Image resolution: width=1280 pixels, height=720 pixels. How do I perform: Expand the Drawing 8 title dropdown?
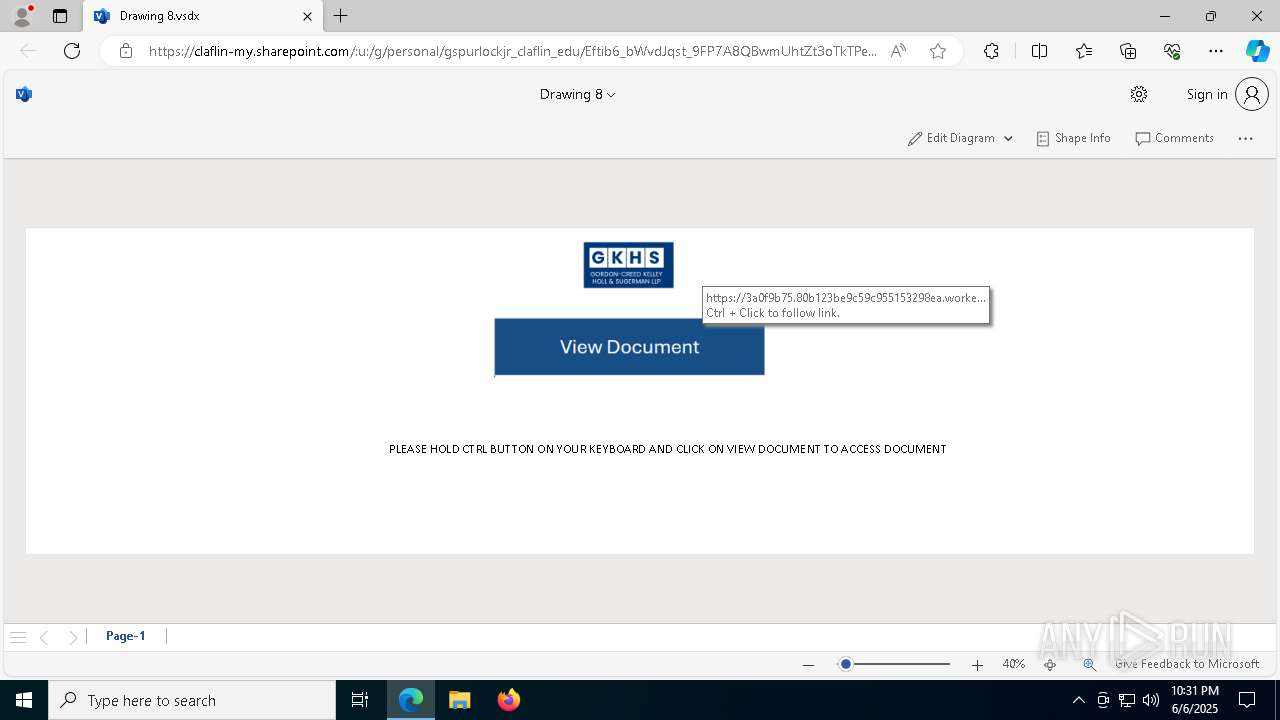click(578, 94)
